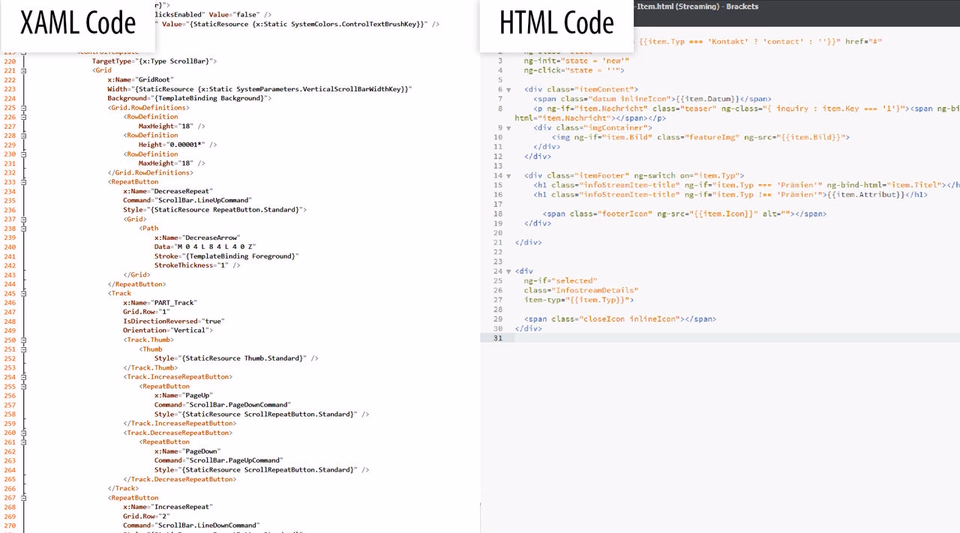
Task: Click the Orientation="Vertical" line
Action: [x=168, y=330]
